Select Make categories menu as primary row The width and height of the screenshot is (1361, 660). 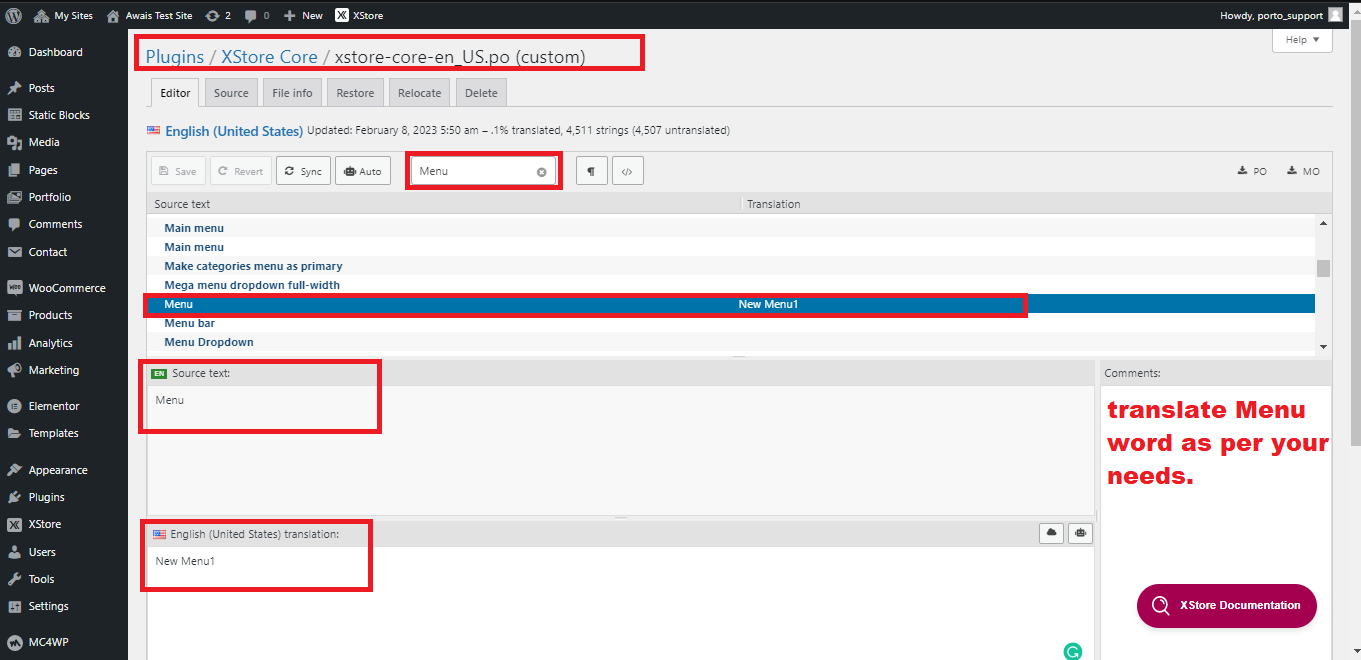(730, 266)
